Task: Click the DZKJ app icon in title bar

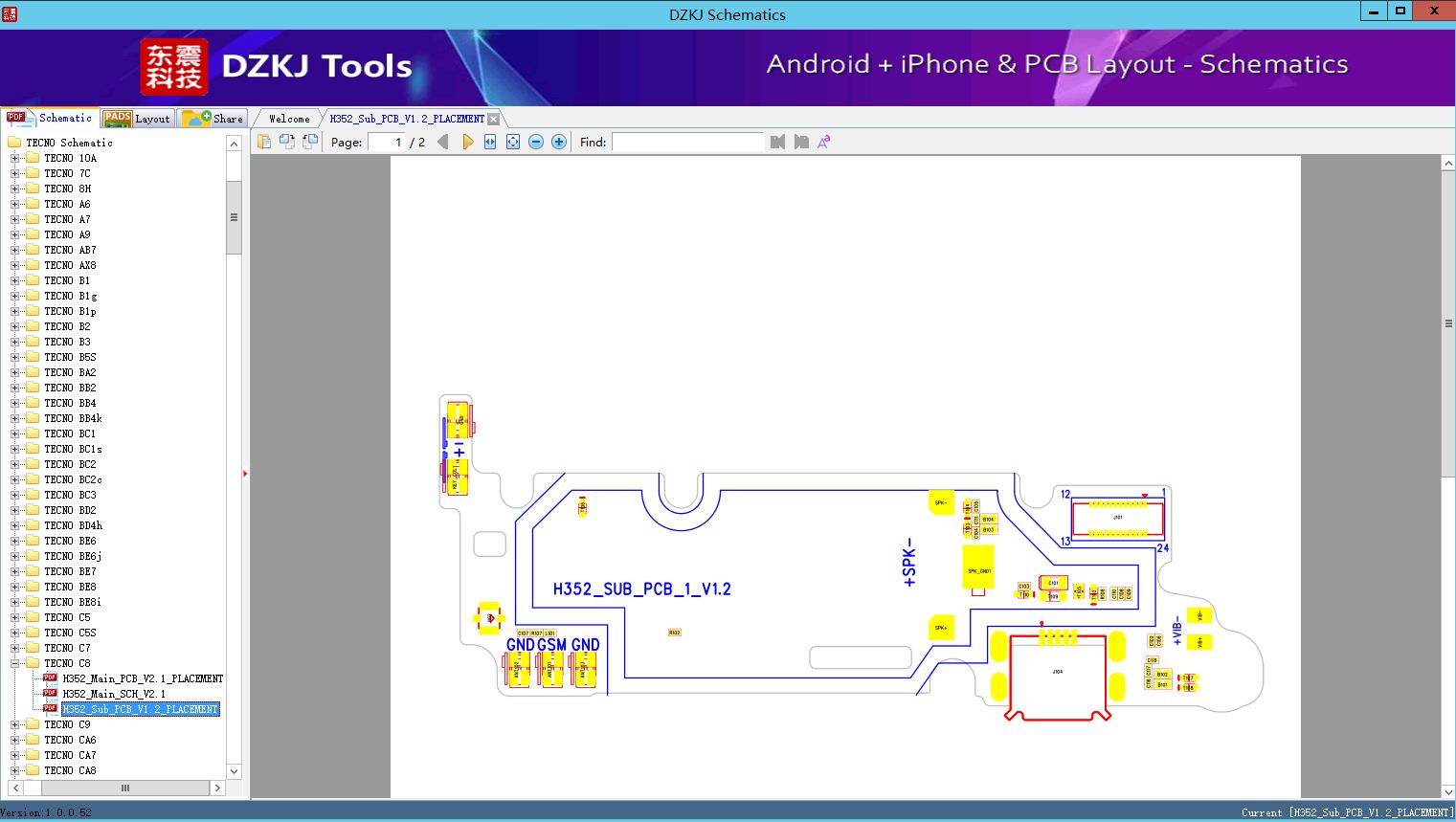Action: tap(11, 13)
